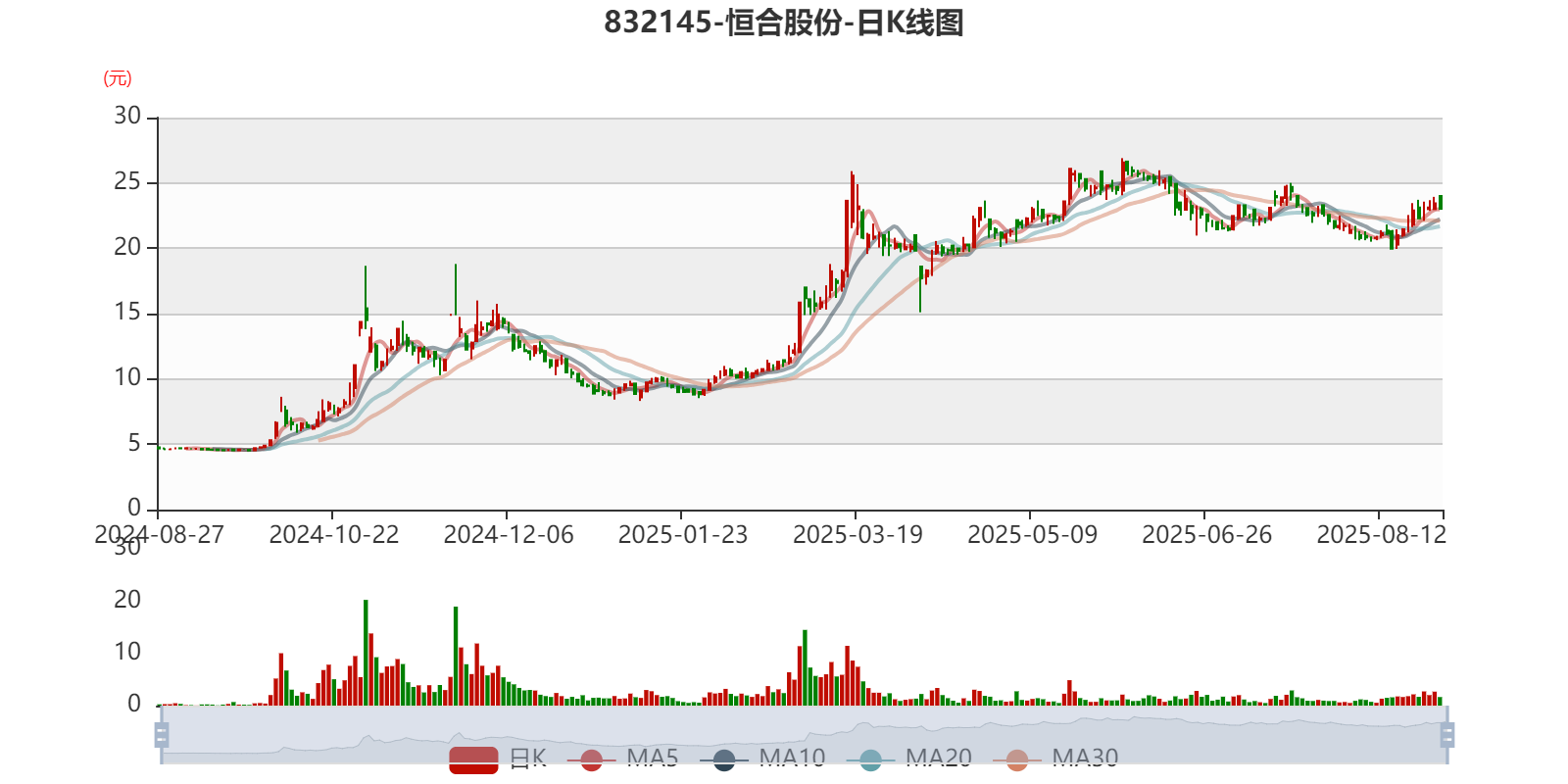Click the 2024-10-22 date axis label

pos(334,535)
